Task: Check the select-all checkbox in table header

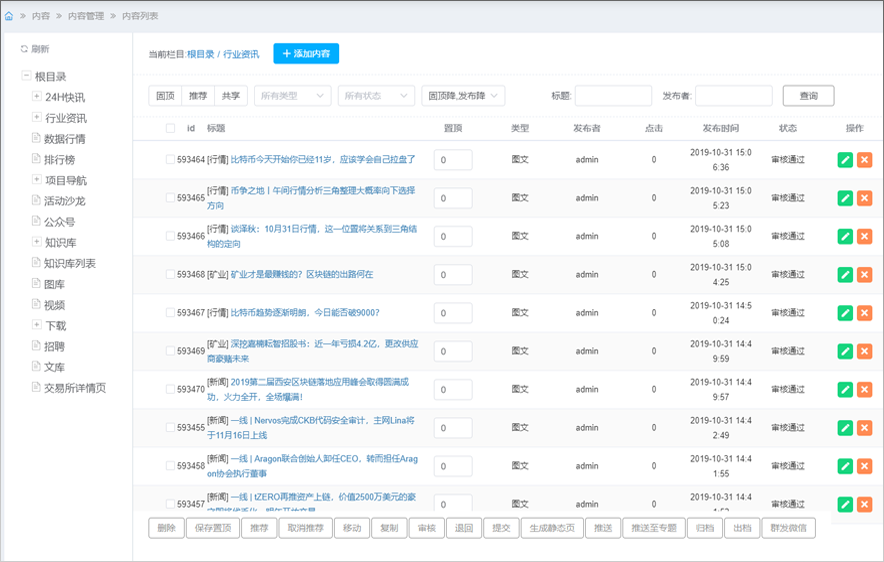Action: [x=170, y=128]
